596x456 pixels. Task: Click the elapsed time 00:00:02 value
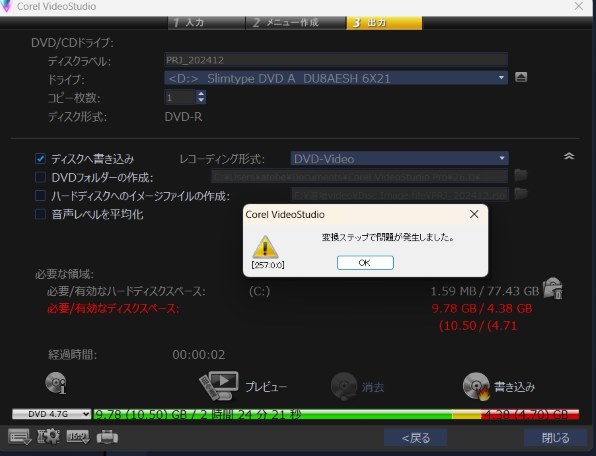point(198,355)
